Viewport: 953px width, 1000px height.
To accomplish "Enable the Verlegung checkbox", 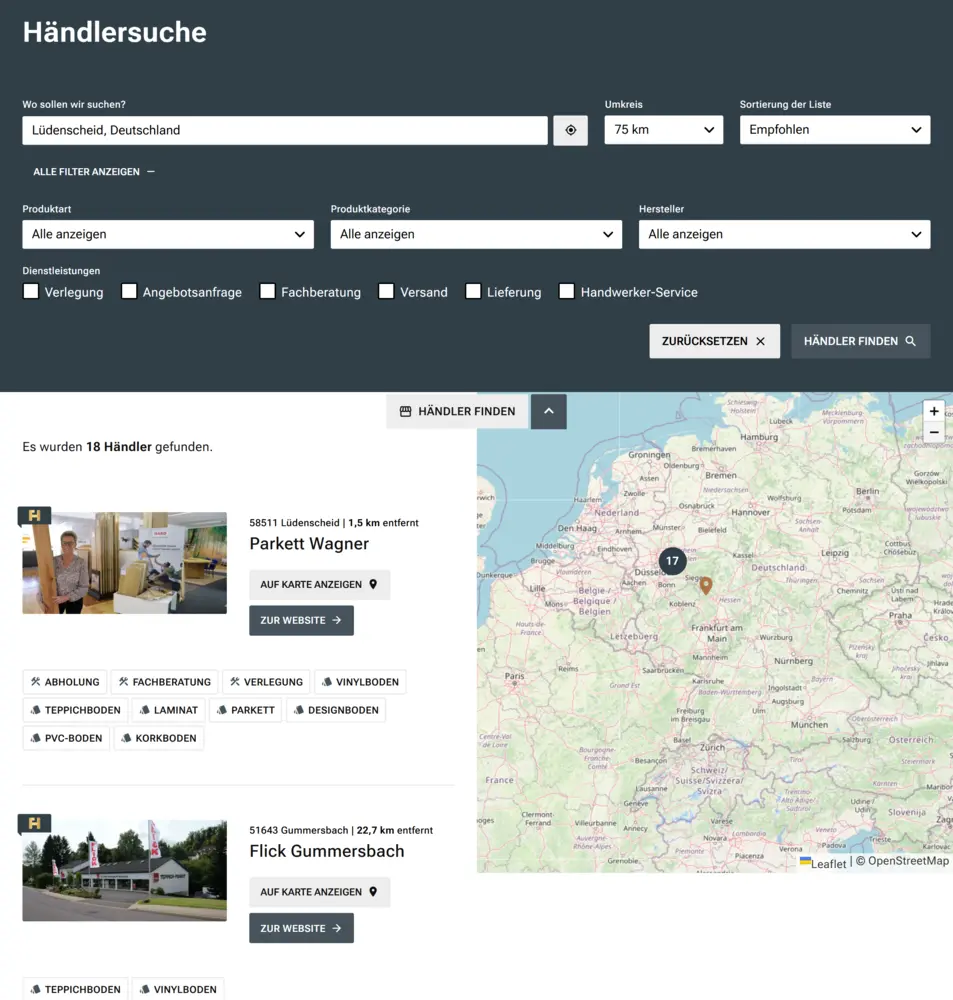I will 31,292.
